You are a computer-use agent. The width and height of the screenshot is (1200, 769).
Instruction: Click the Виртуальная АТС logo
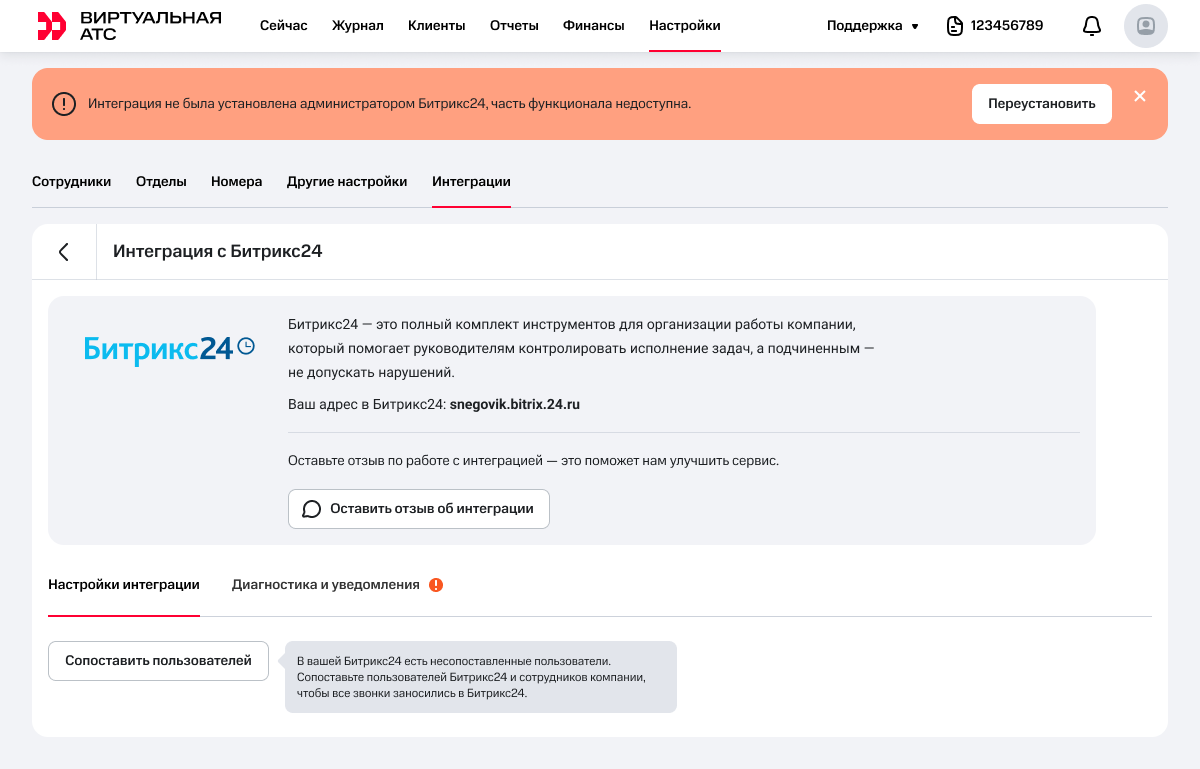129,26
